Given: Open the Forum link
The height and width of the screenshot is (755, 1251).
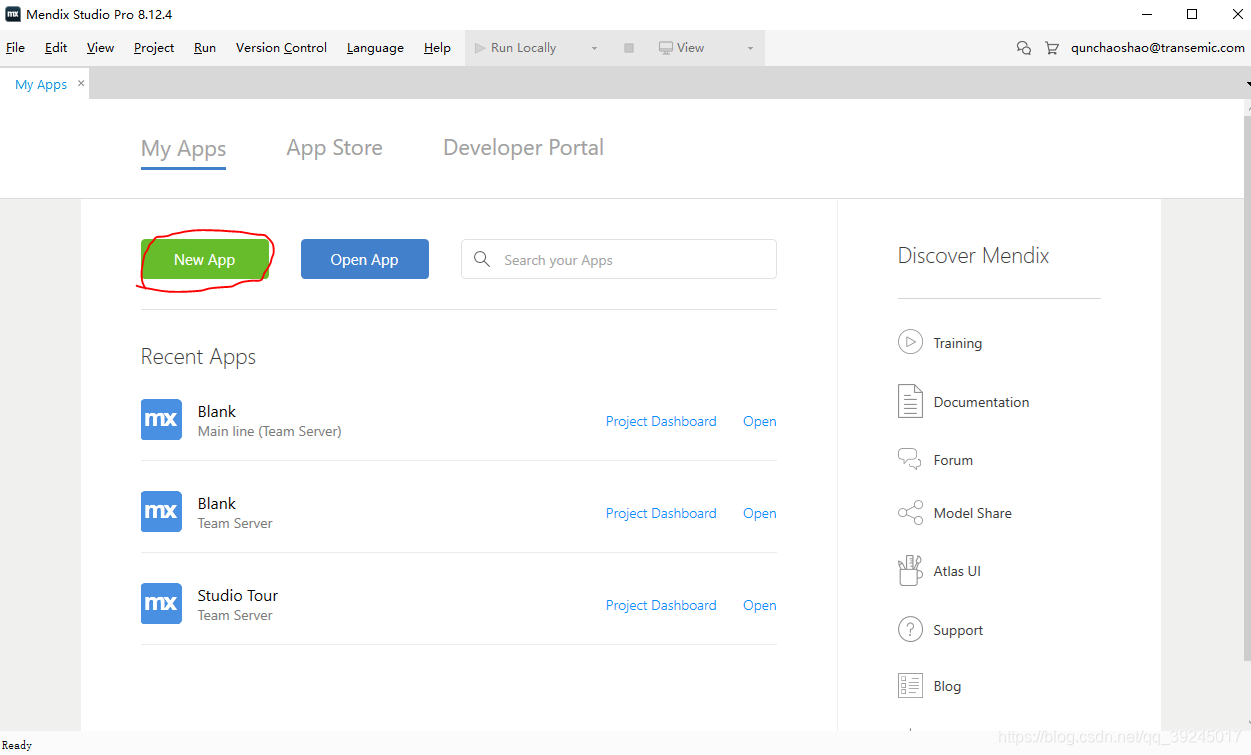Looking at the screenshot, I should 953,460.
